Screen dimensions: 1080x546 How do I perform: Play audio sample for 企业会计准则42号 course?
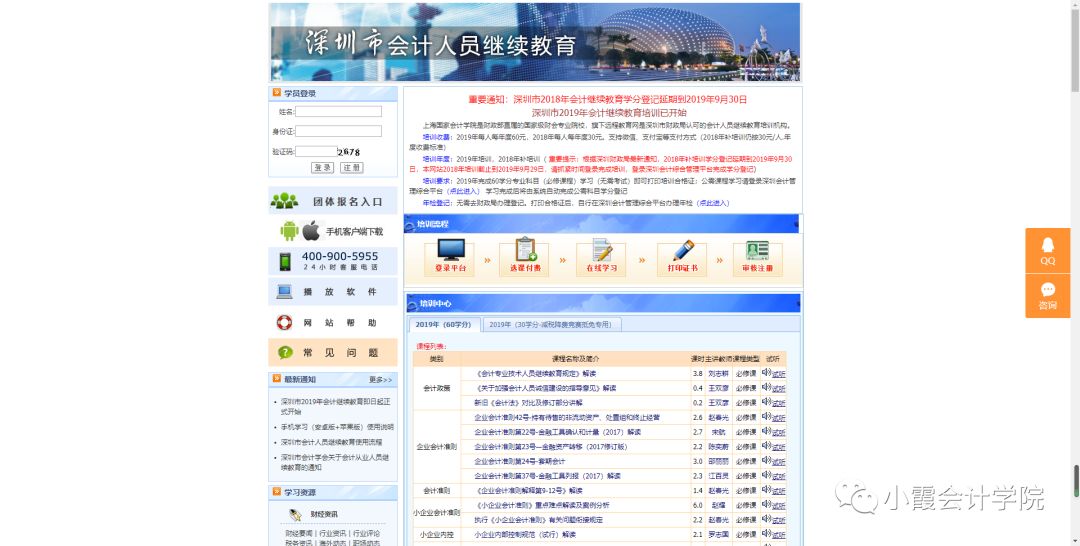(766, 417)
